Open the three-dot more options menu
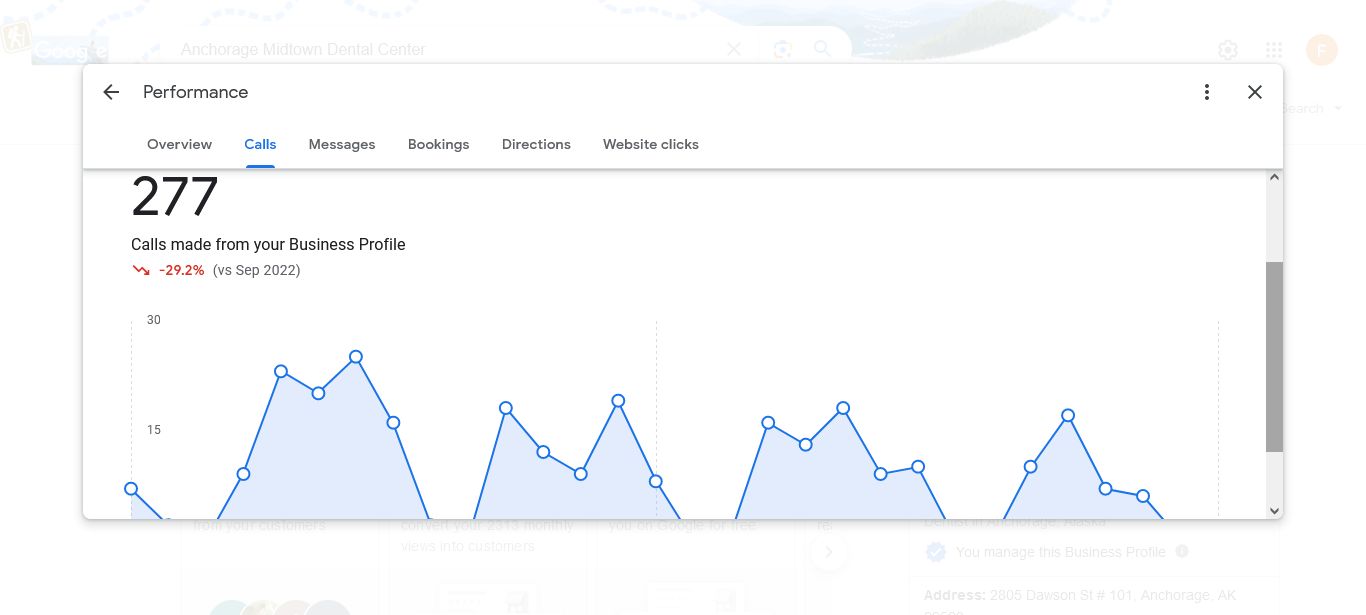The width and height of the screenshot is (1366, 615). 1207,92
